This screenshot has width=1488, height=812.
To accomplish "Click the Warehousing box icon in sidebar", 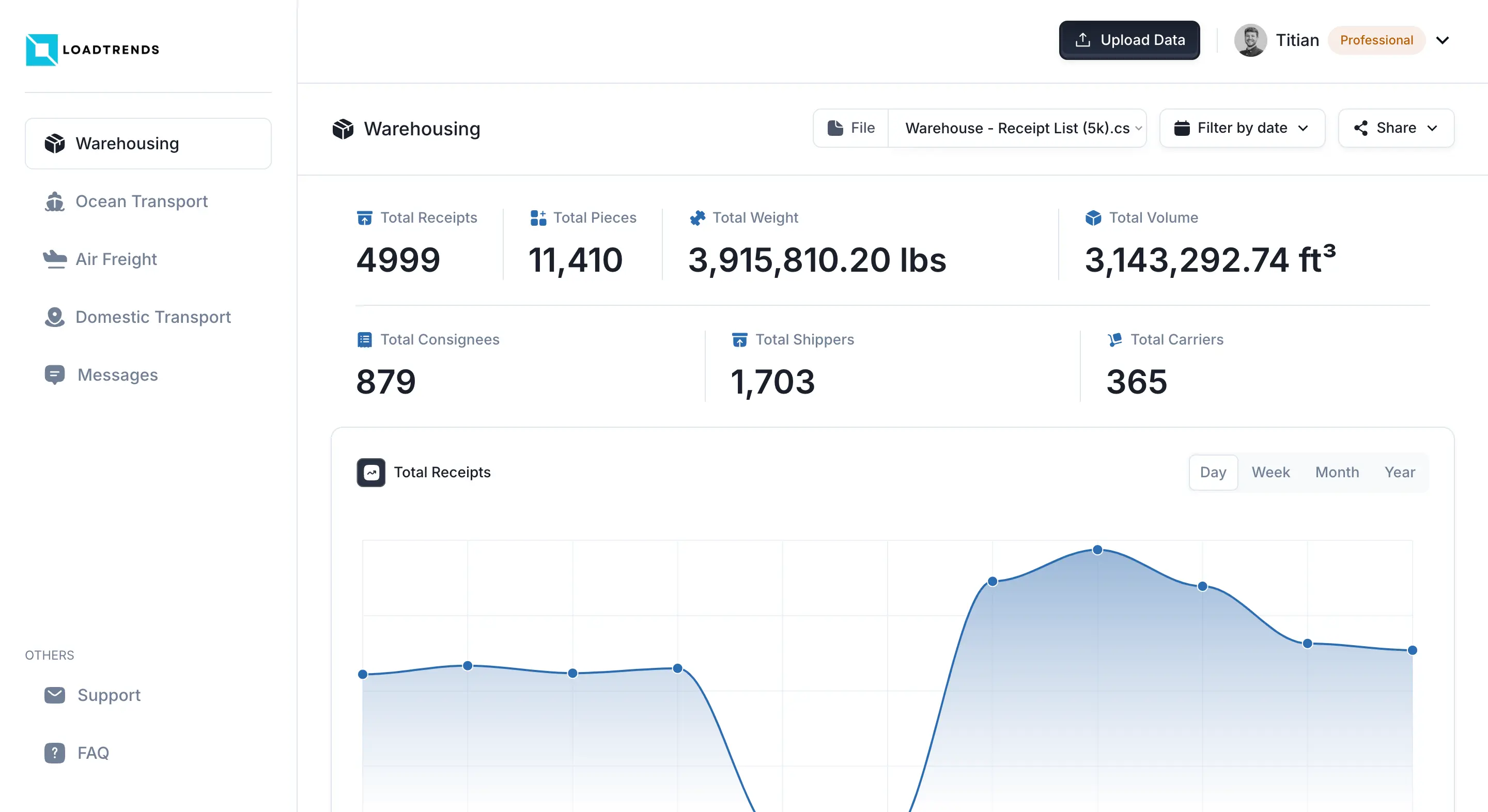I will point(55,143).
